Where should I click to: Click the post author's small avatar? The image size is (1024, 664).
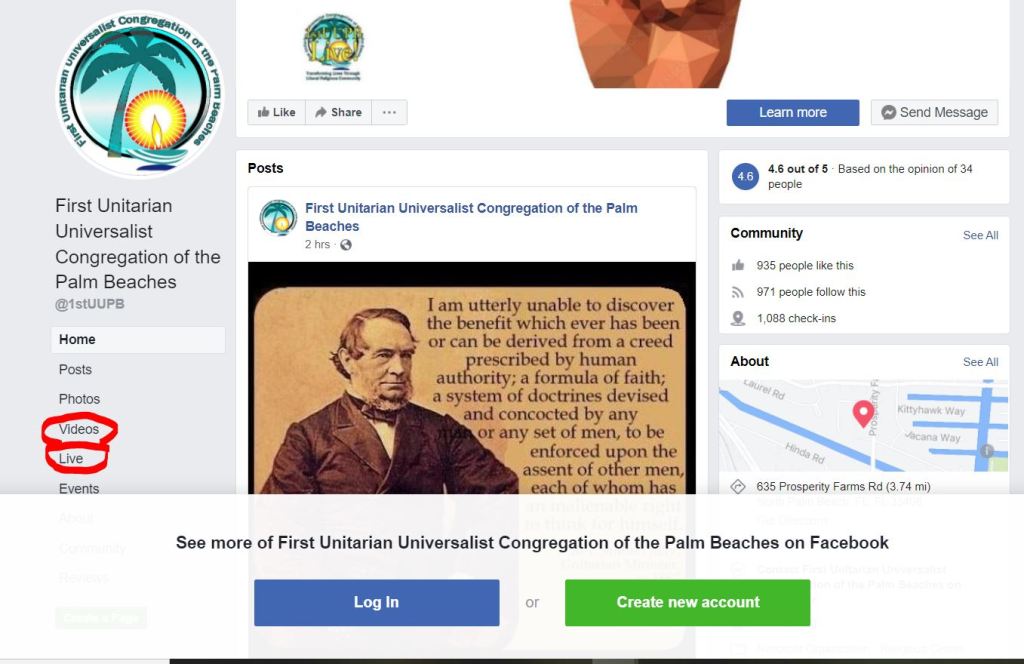[278, 217]
